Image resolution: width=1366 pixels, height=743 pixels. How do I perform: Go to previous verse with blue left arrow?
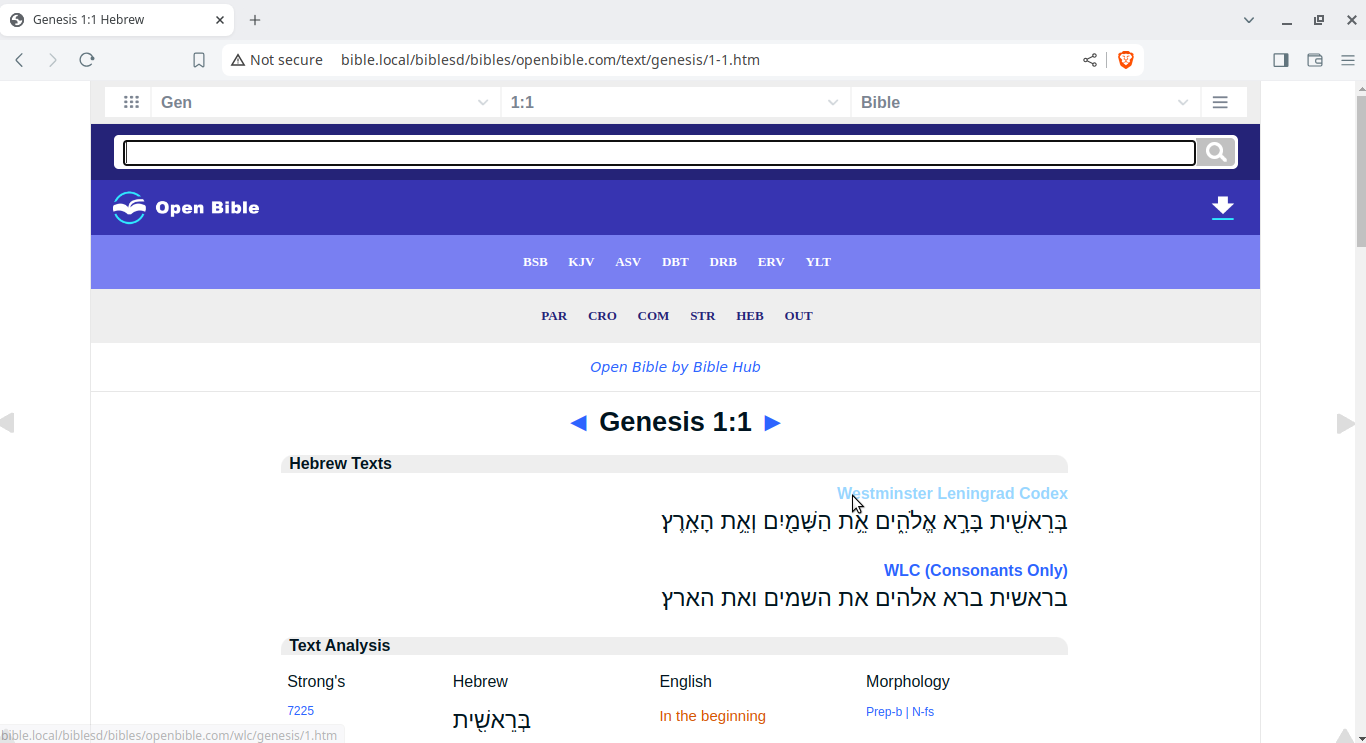pos(578,423)
